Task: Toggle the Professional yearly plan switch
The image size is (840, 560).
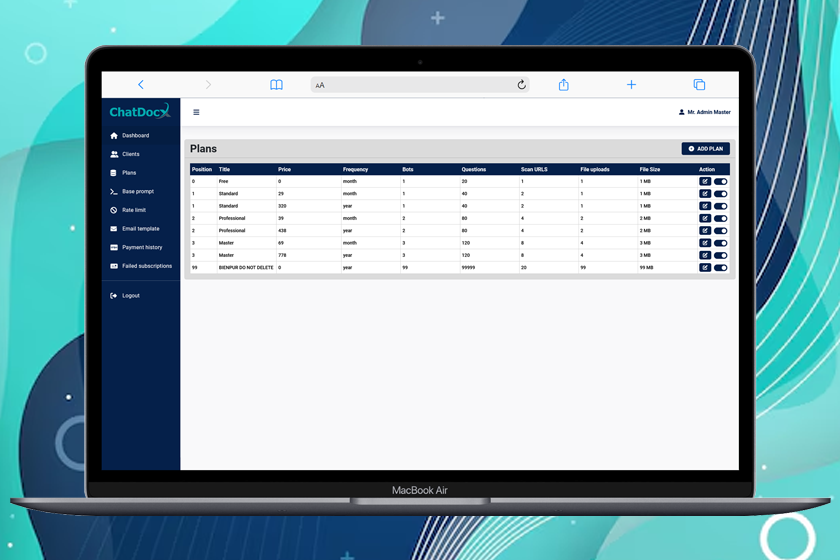Action: pos(720,231)
